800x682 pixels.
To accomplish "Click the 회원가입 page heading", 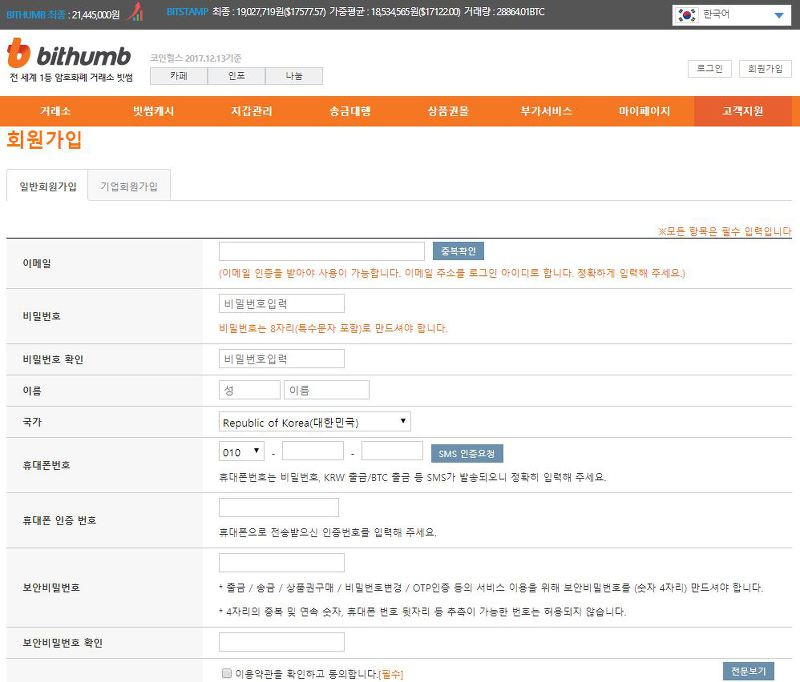I will 44,140.
